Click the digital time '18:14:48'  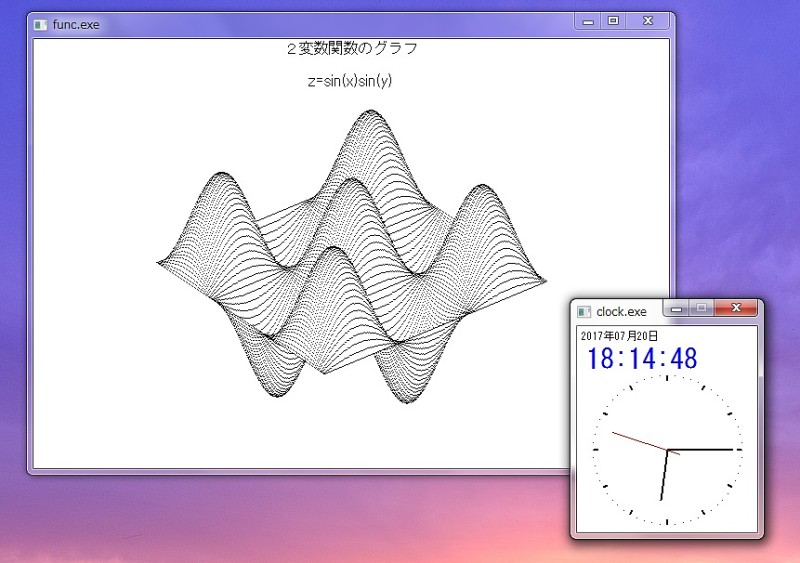(x=642, y=358)
